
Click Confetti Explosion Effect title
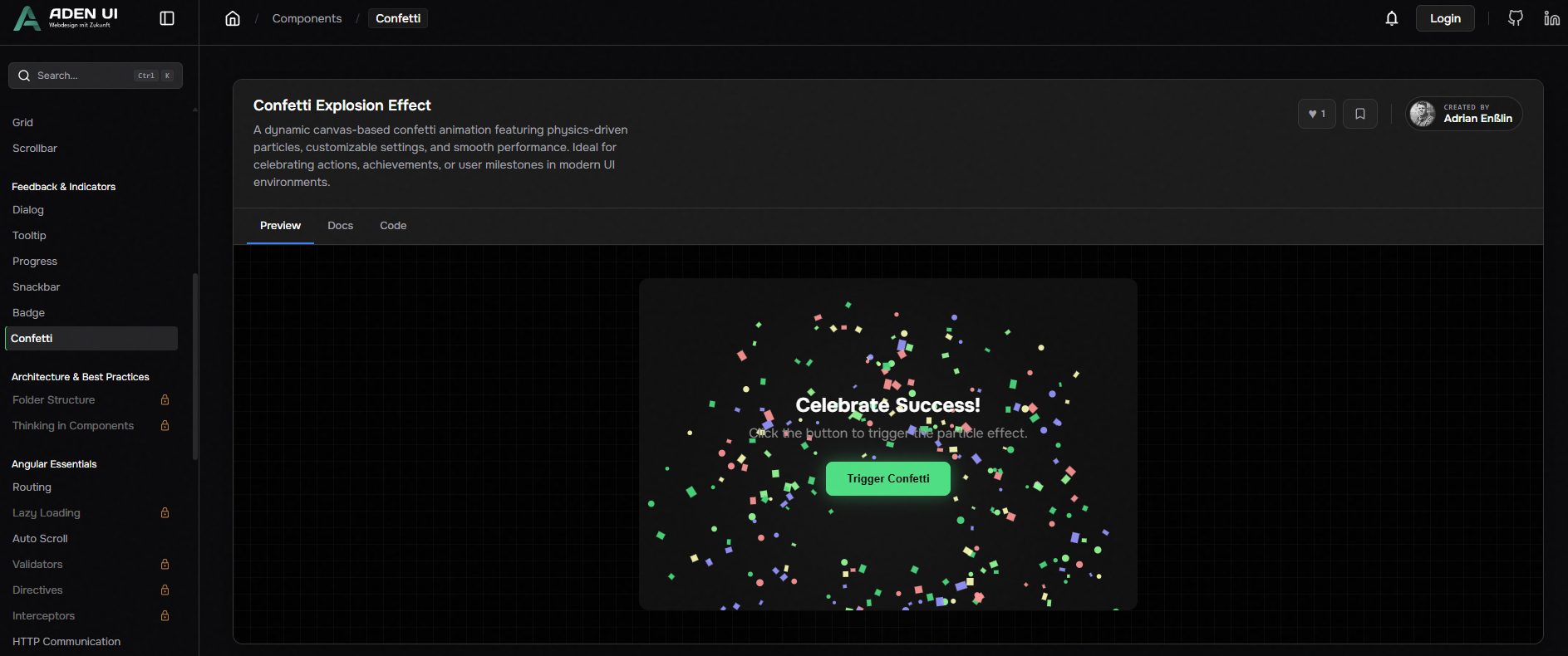(342, 105)
